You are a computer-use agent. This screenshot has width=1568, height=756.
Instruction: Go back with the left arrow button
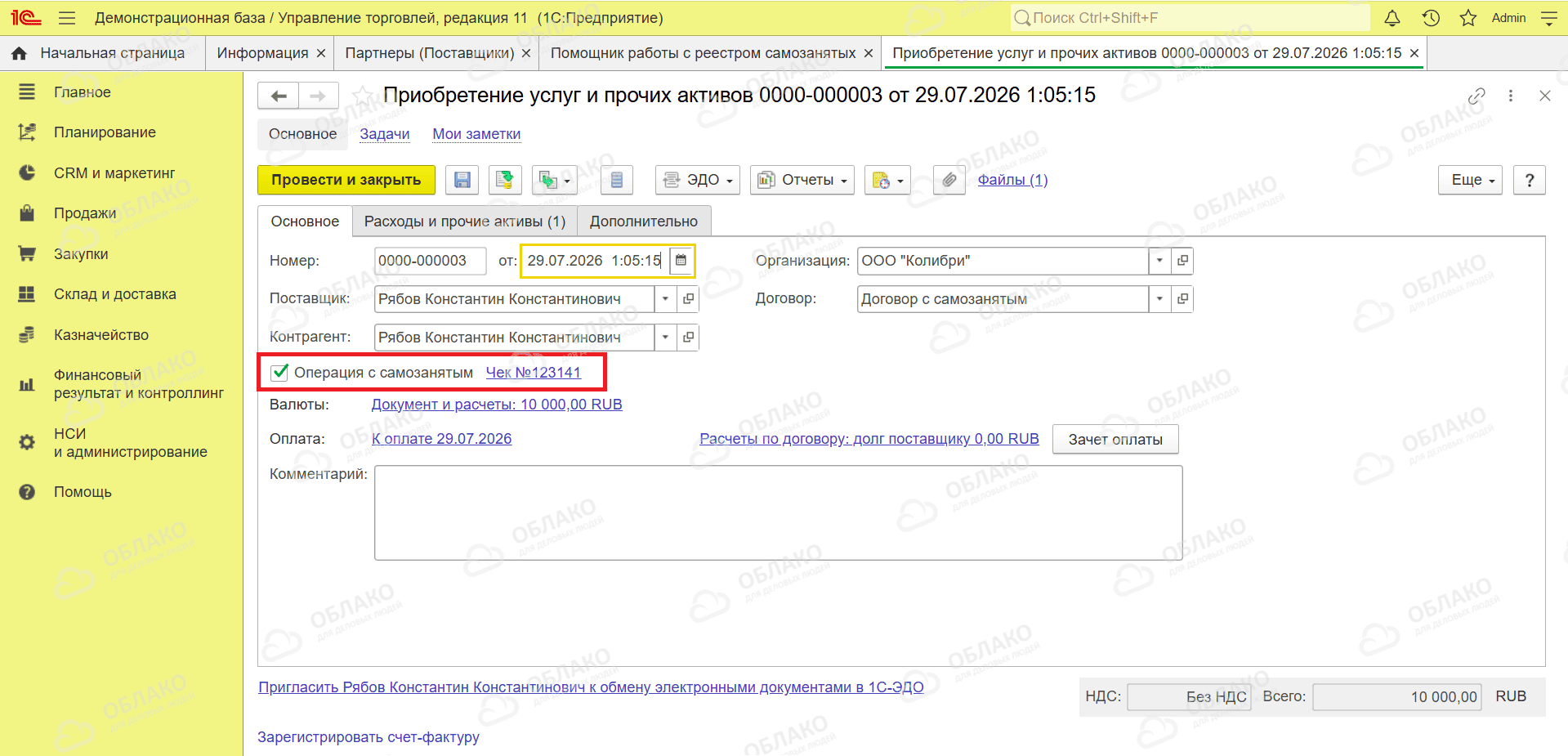[279, 96]
